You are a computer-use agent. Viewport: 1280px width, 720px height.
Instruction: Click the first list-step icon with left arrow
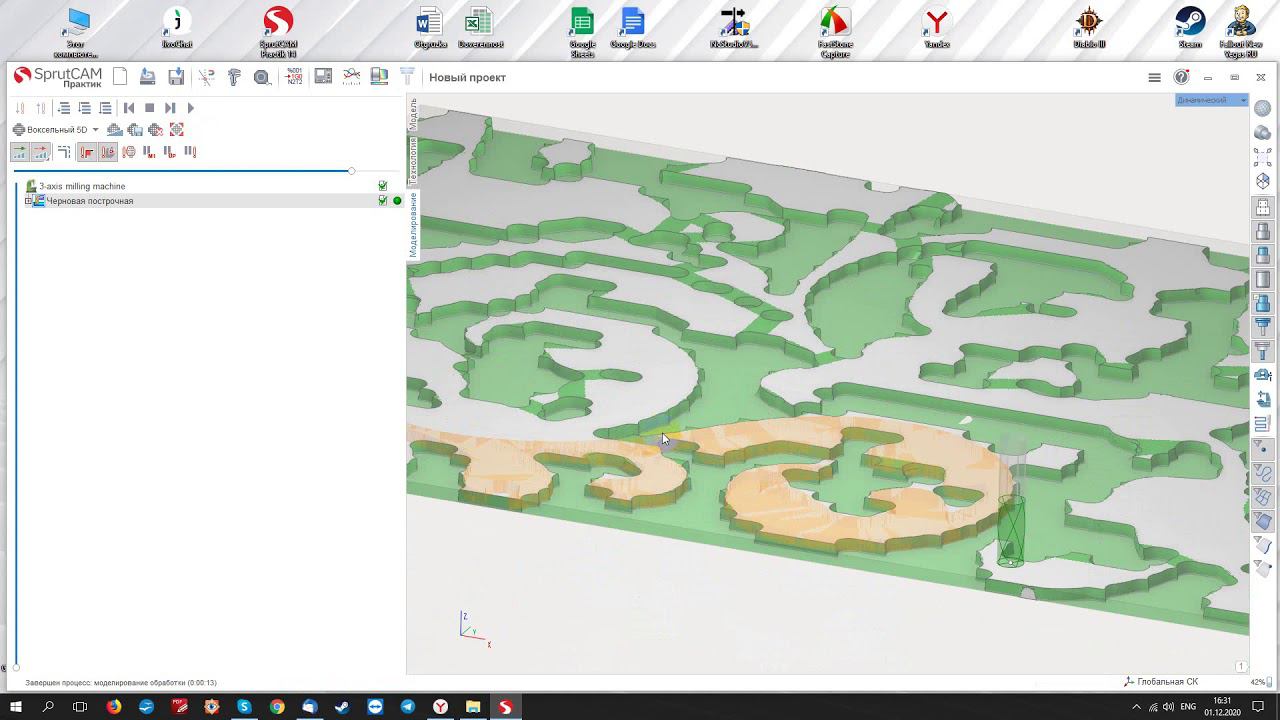64,108
